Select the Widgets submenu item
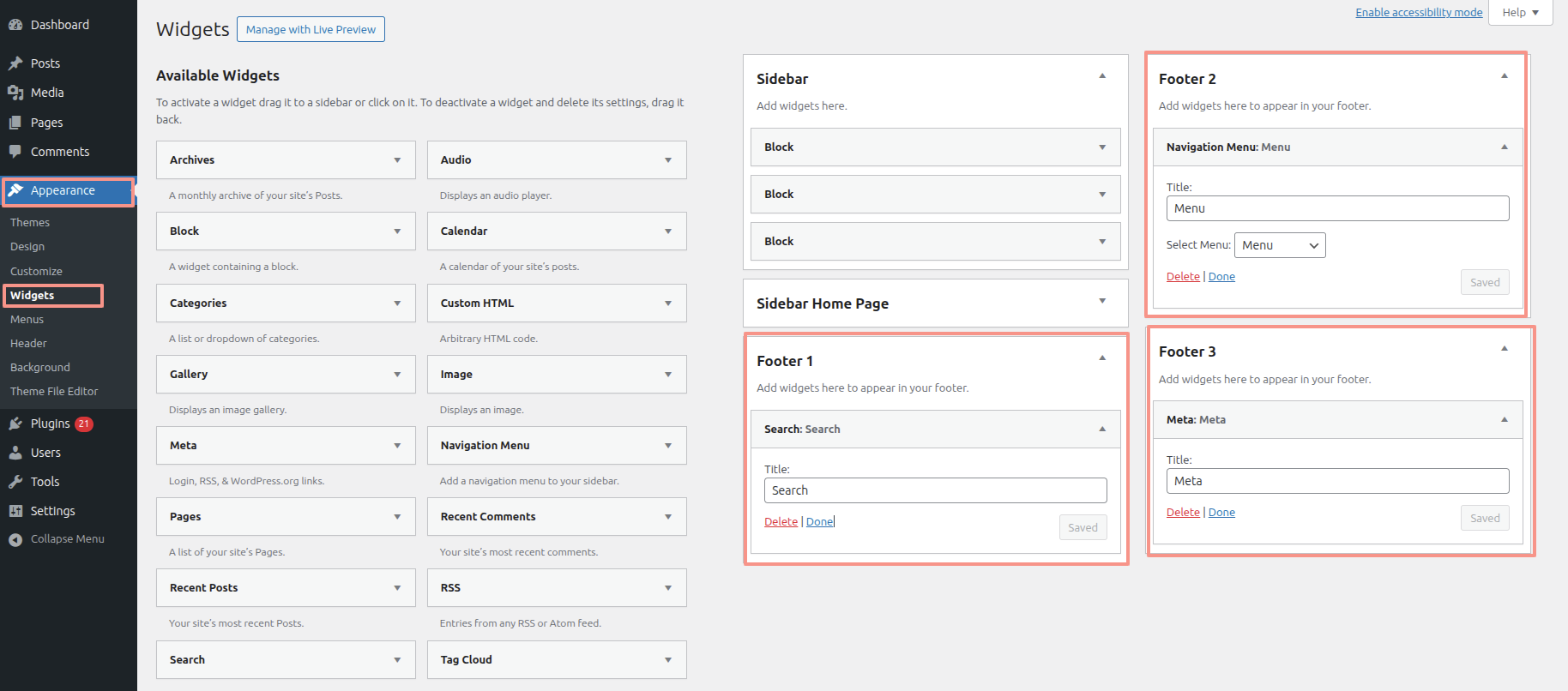Image resolution: width=1568 pixels, height=691 pixels. coord(32,296)
